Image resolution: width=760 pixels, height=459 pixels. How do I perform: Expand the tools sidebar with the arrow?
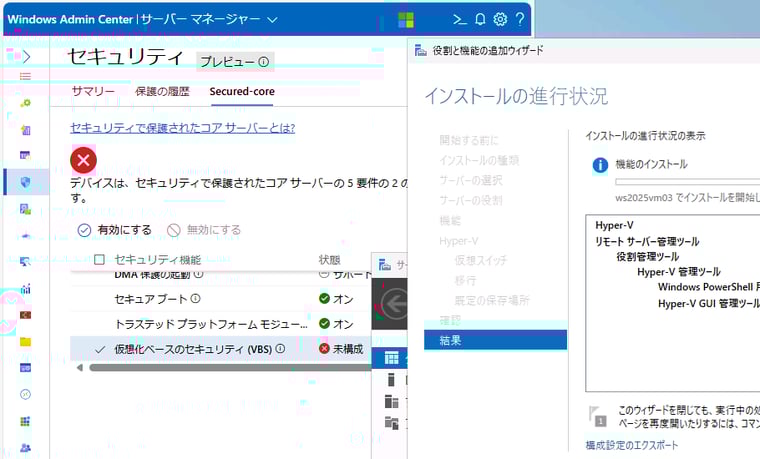click(x=26, y=57)
